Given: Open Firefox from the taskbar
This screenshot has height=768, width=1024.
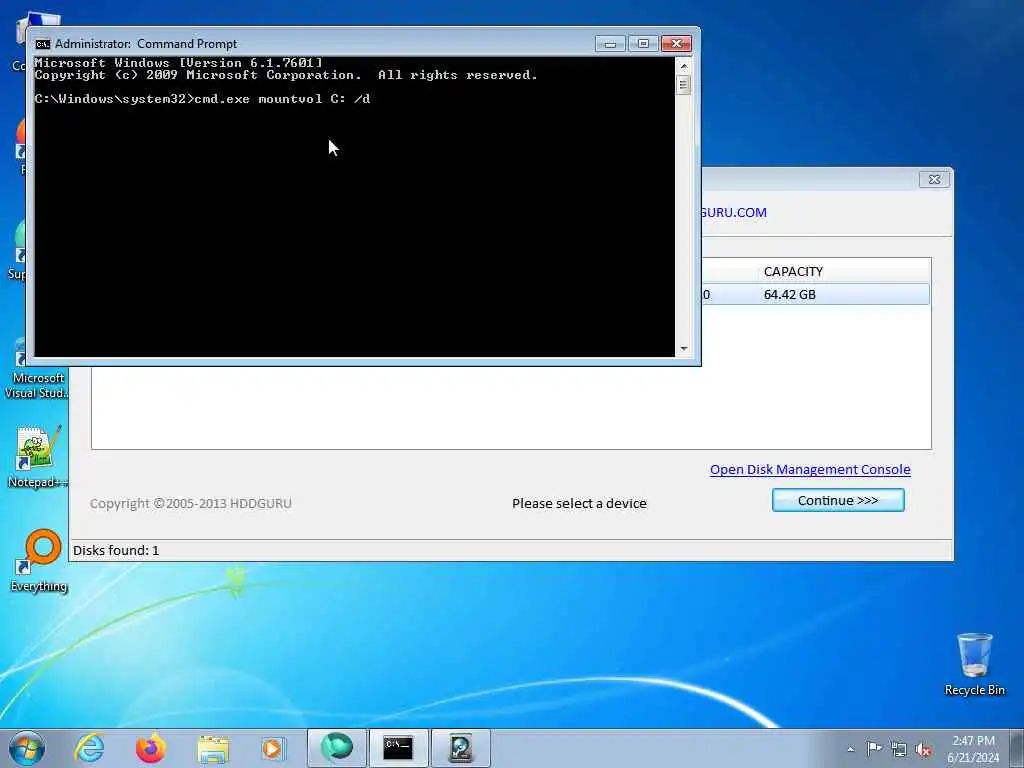Looking at the screenshot, I should 151,748.
